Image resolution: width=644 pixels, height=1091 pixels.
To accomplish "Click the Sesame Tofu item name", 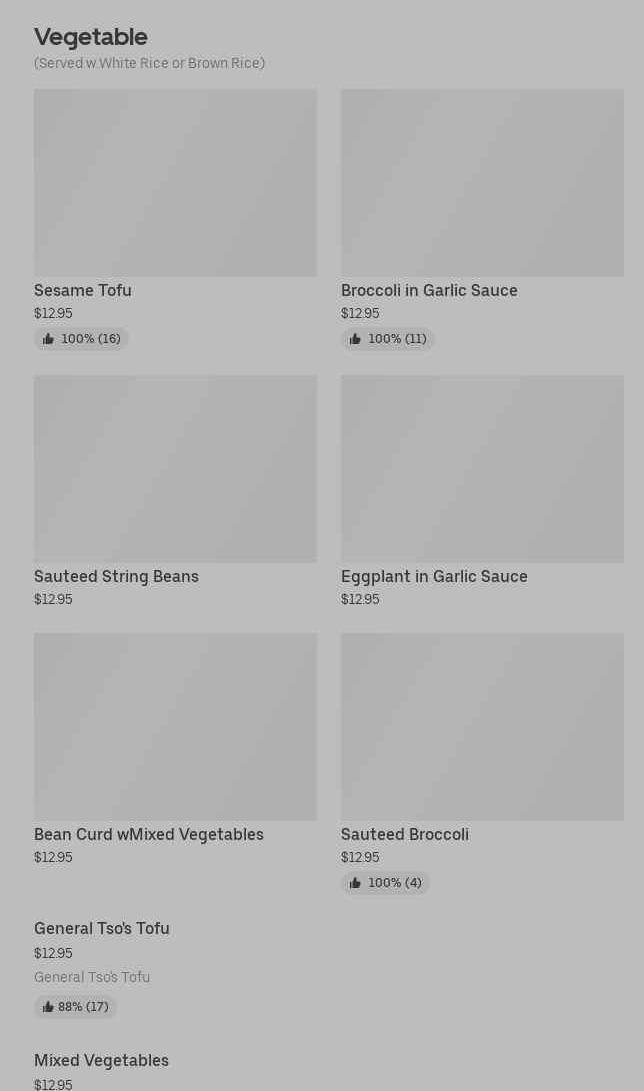I will [x=83, y=291].
